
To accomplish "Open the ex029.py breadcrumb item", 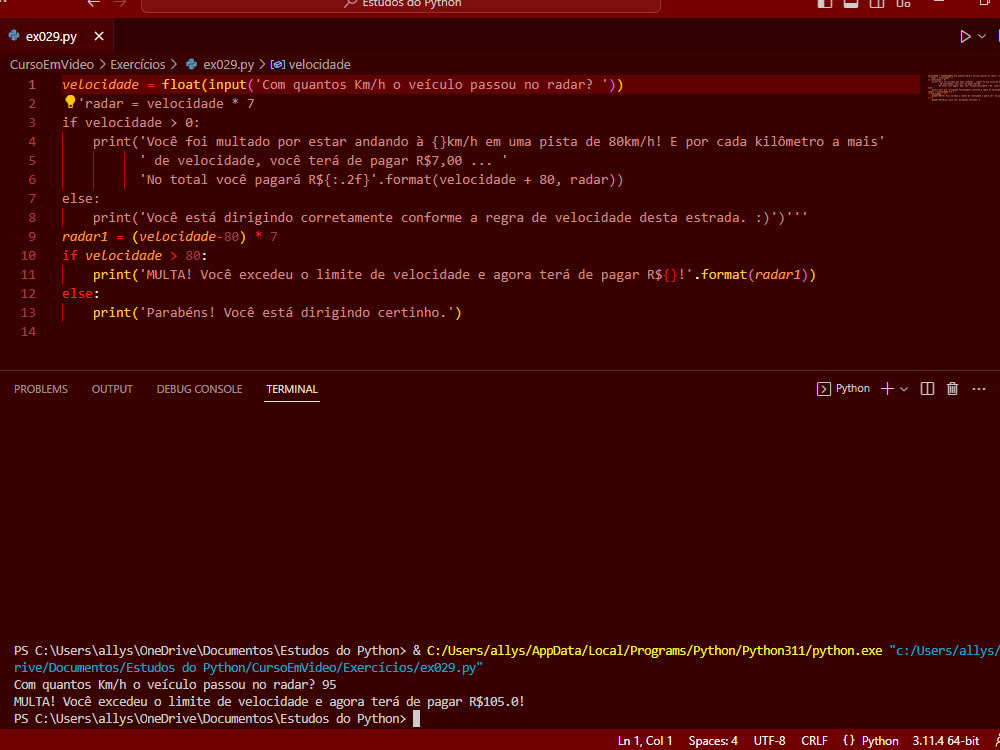I will pos(228,64).
